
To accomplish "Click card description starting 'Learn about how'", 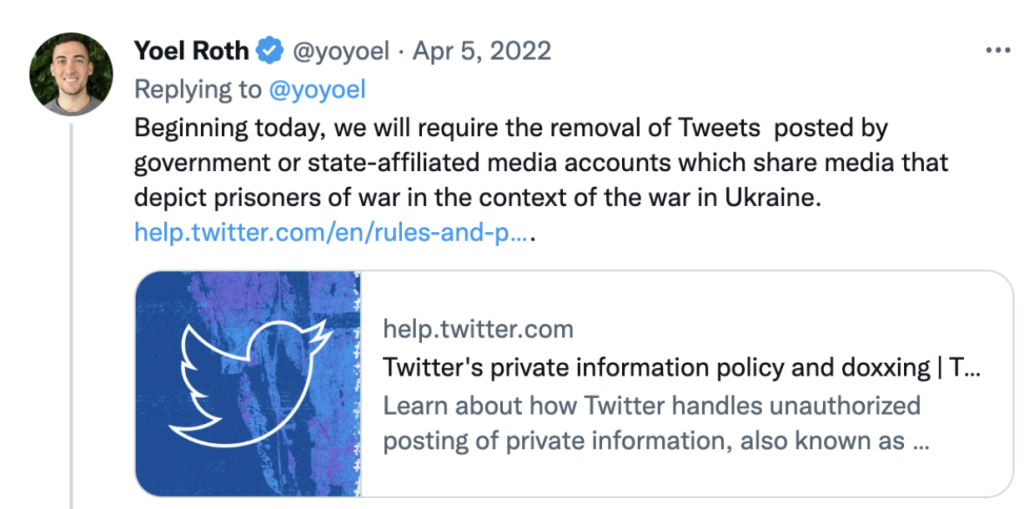I will tap(652, 406).
